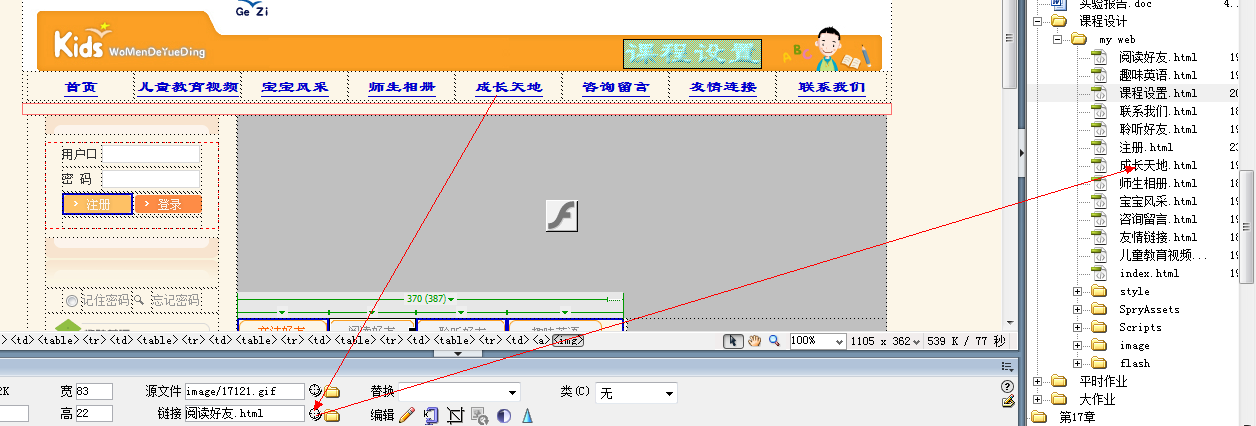Select 注册.html in Files panel
Screen dimensions: 1256x426
(1146, 147)
